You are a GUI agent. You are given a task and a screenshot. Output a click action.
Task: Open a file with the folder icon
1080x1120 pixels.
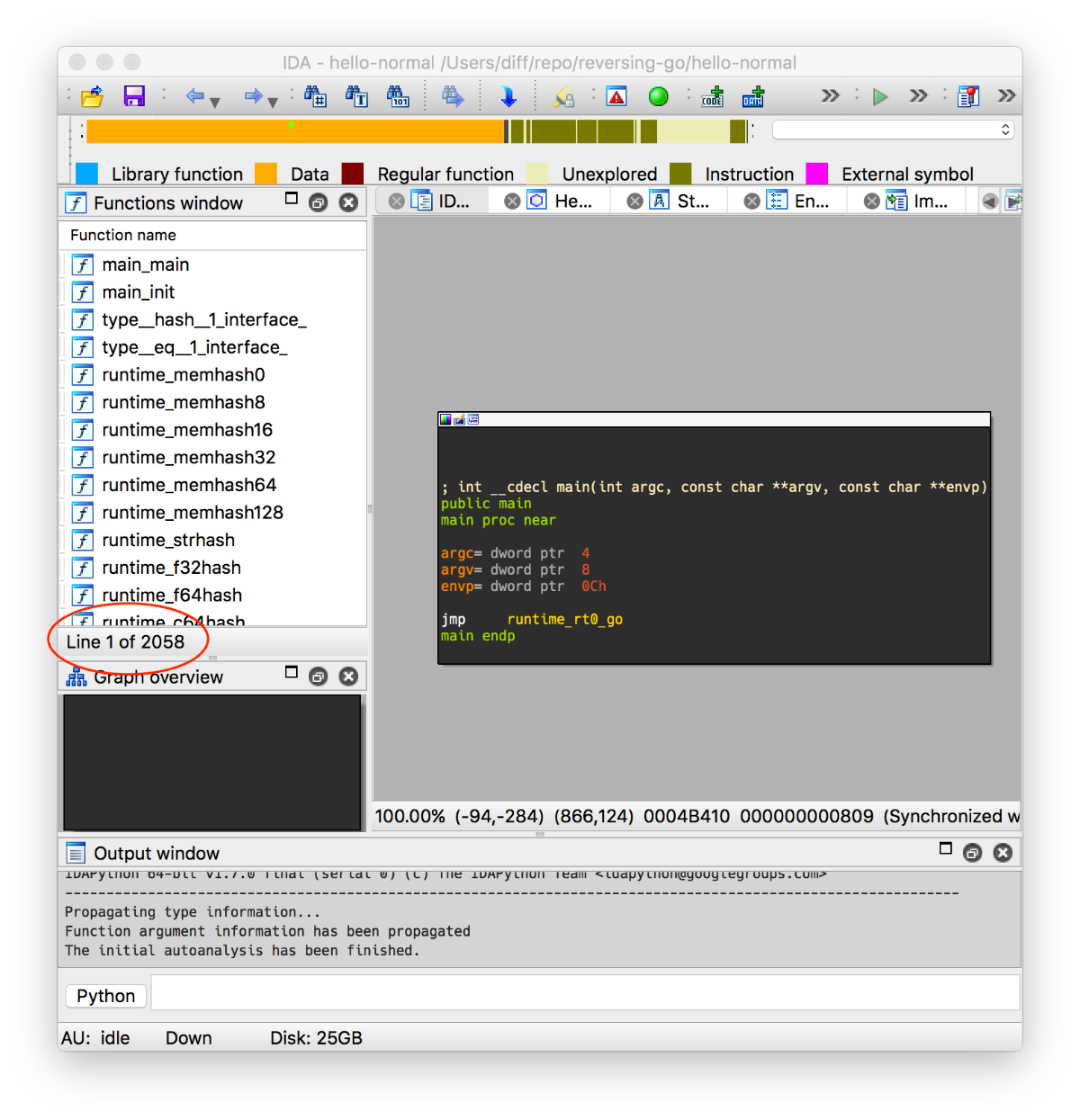pyautogui.click(x=92, y=96)
